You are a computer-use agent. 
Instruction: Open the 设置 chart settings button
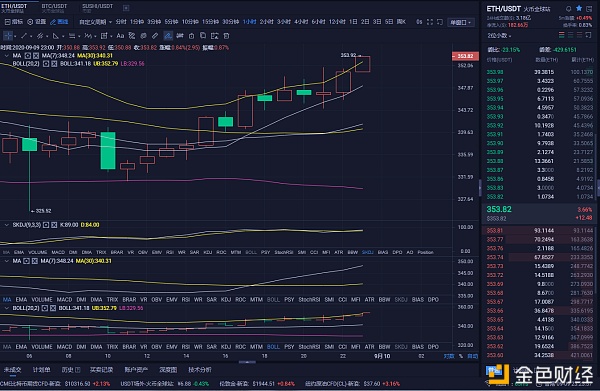tap(37, 22)
